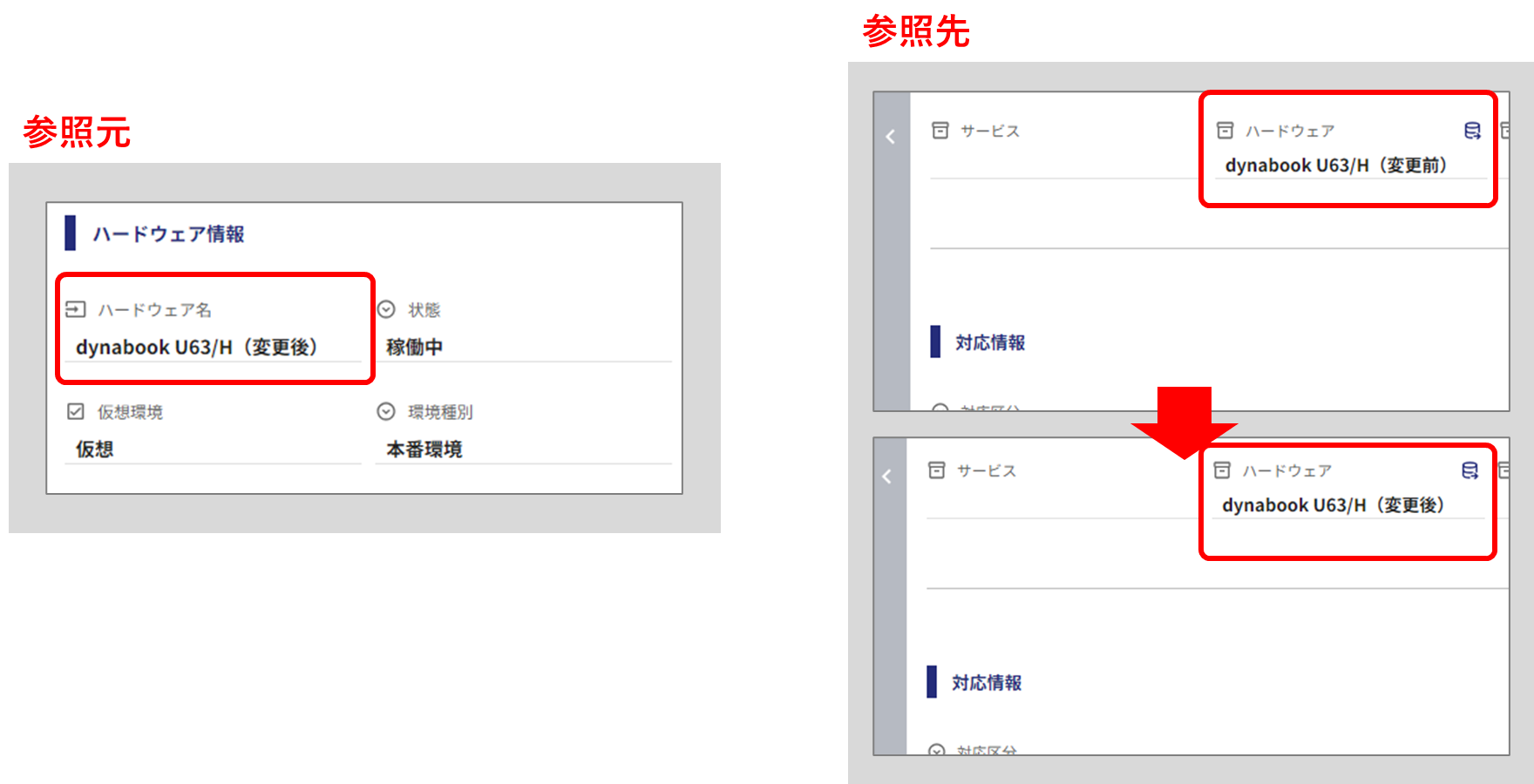Viewport: 1534px width, 784px height.
Task: Click ハードウェア archive icon in the 変更前 panel
Action: [x=1225, y=131]
